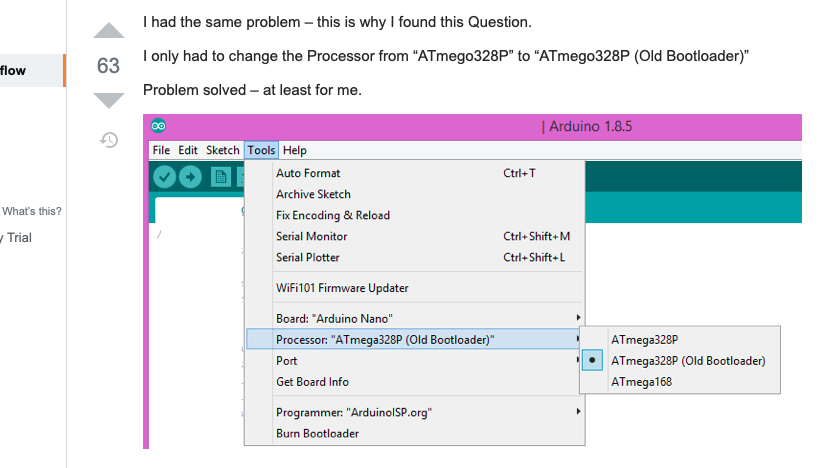The height and width of the screenshot is (468, 834).
Task: Open the Help menu
Action: [295, 150]
